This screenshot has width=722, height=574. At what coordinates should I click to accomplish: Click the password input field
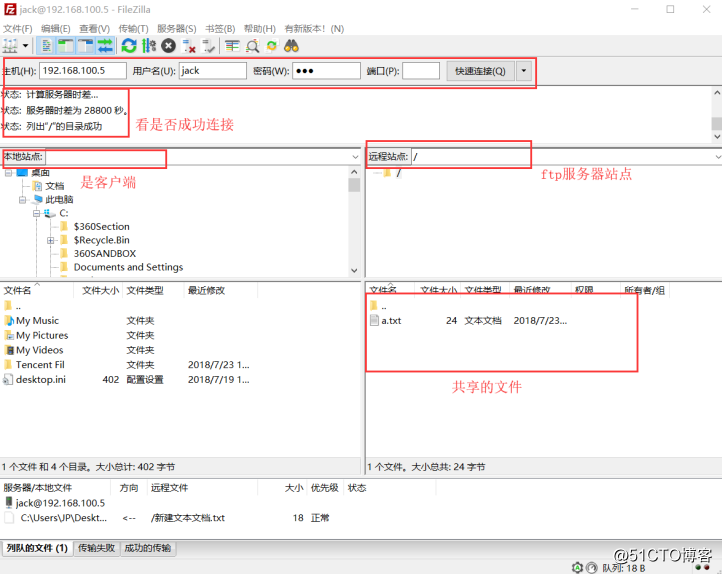click(x=326, y=71)
